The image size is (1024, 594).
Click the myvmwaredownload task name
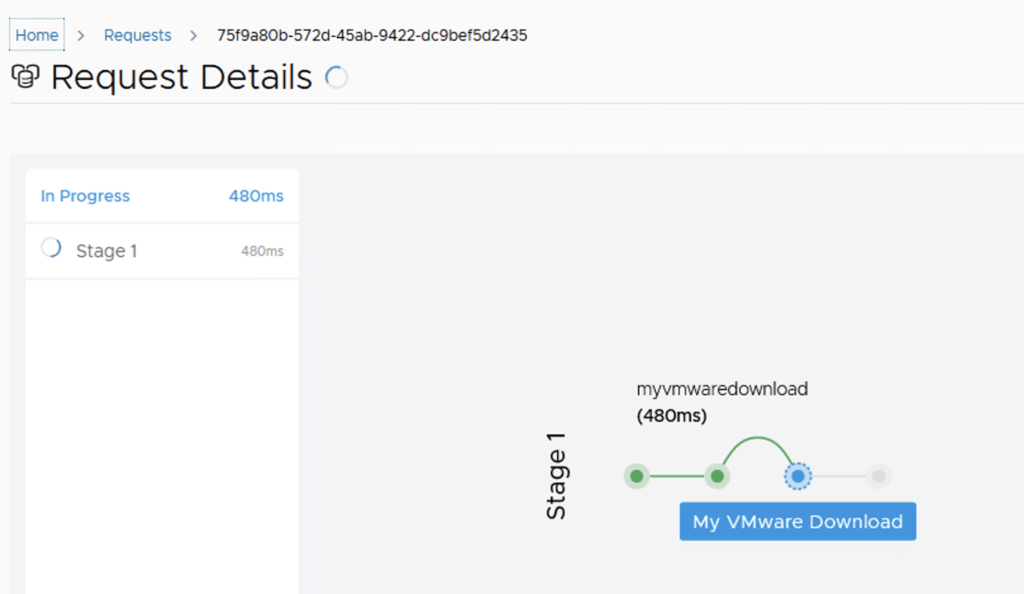pyautogui.click(x=722, y=389)
